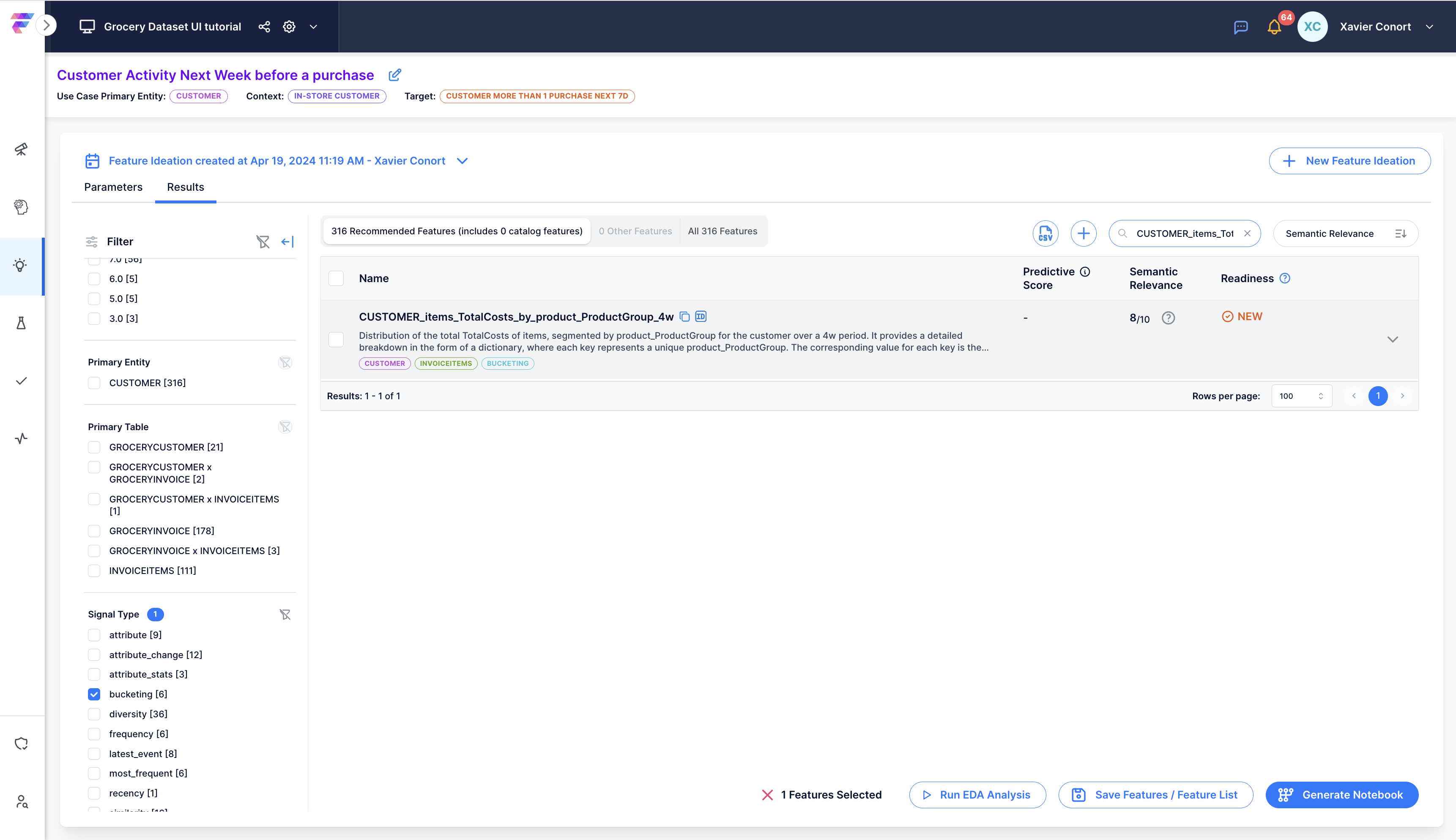Screen dimensions: 1456x840
Task: Click Readiness help icon
Action: pyautogui.click(x=1285, y=278)
